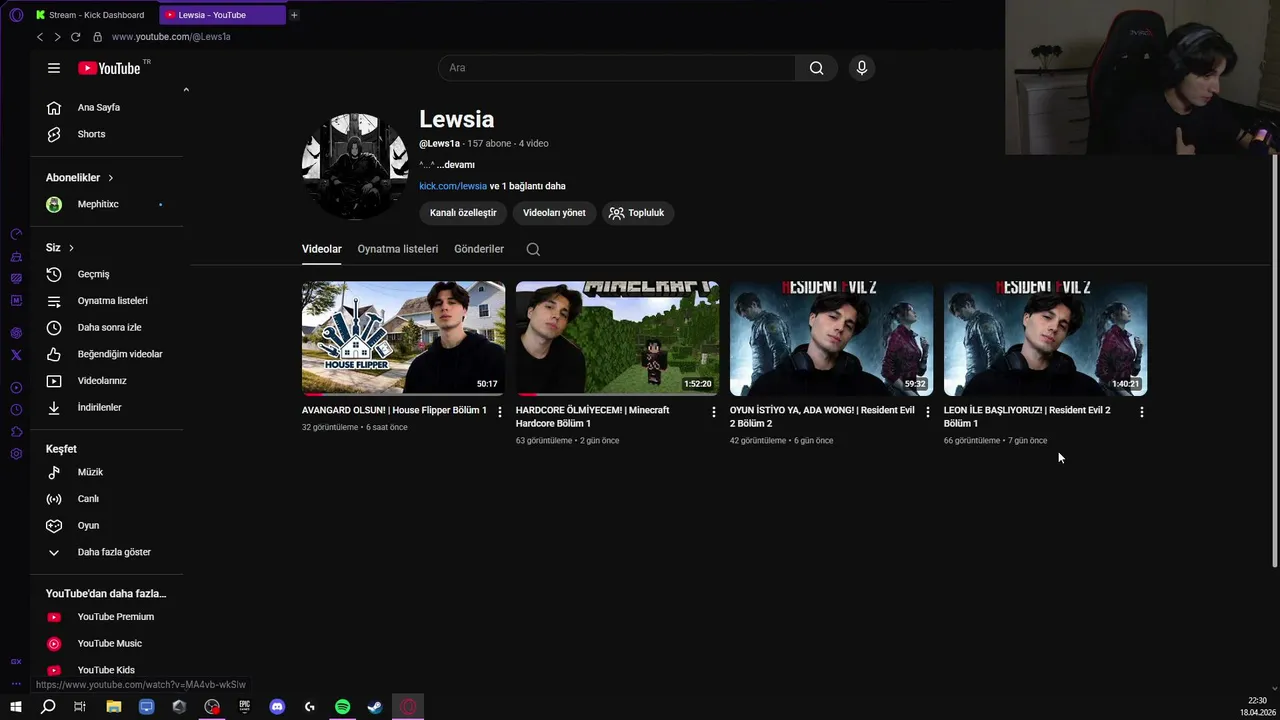The image size is (1280, 720).
Task: Switch to the Gönderiler tab
Action: pyautogui.click(x=479, y=249)
